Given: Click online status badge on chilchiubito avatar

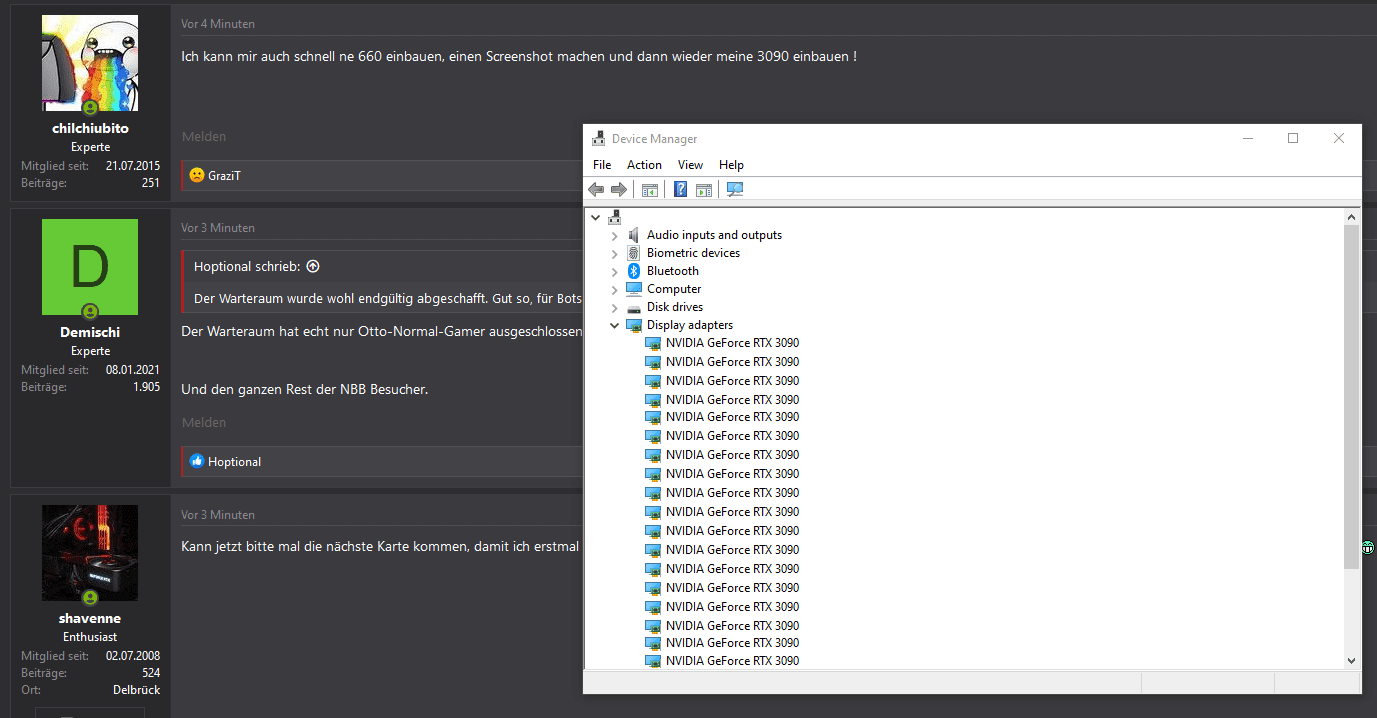Looking at the screenshot, I should click(x=90, y=107).
